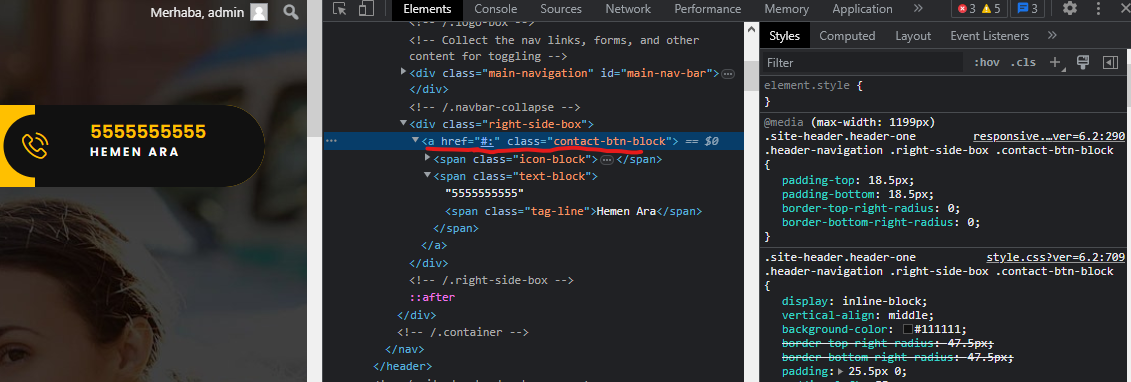This screenshot has width=1131, height=382.
Task: Toggle the device toolbar icon
Action: (366, 9)
